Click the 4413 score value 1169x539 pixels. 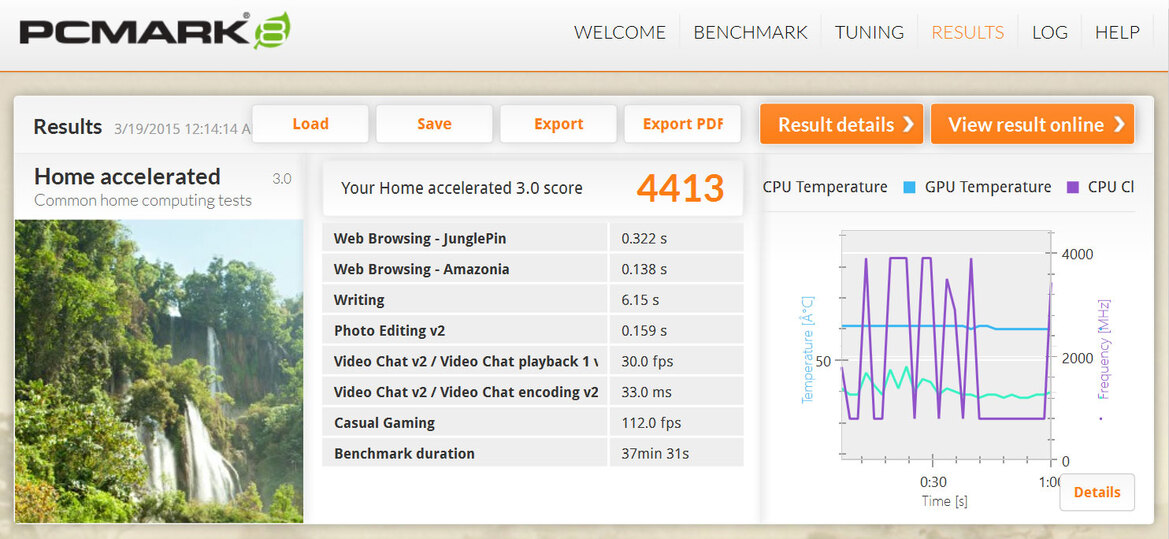[680, 188]
